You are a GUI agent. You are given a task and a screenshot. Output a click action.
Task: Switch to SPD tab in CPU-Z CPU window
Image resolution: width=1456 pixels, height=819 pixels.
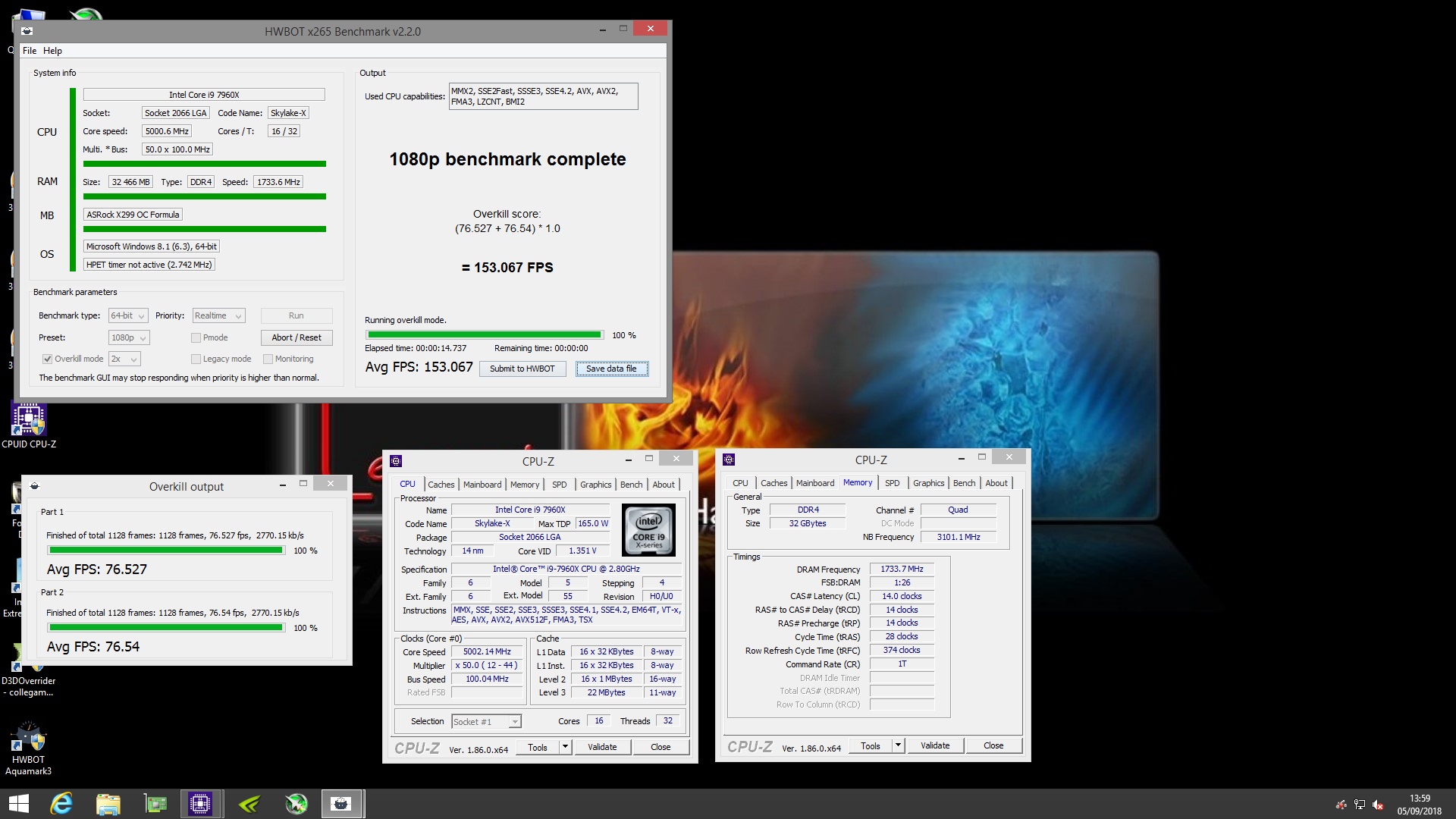(x=559, y=485)
